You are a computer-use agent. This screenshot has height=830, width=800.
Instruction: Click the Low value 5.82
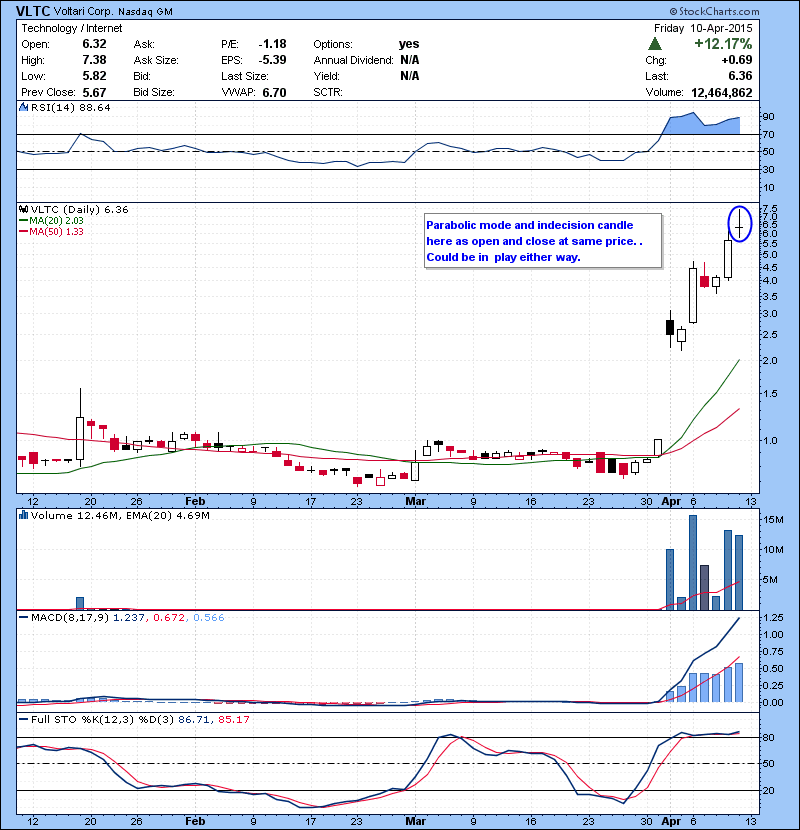(x=94, y=76)
